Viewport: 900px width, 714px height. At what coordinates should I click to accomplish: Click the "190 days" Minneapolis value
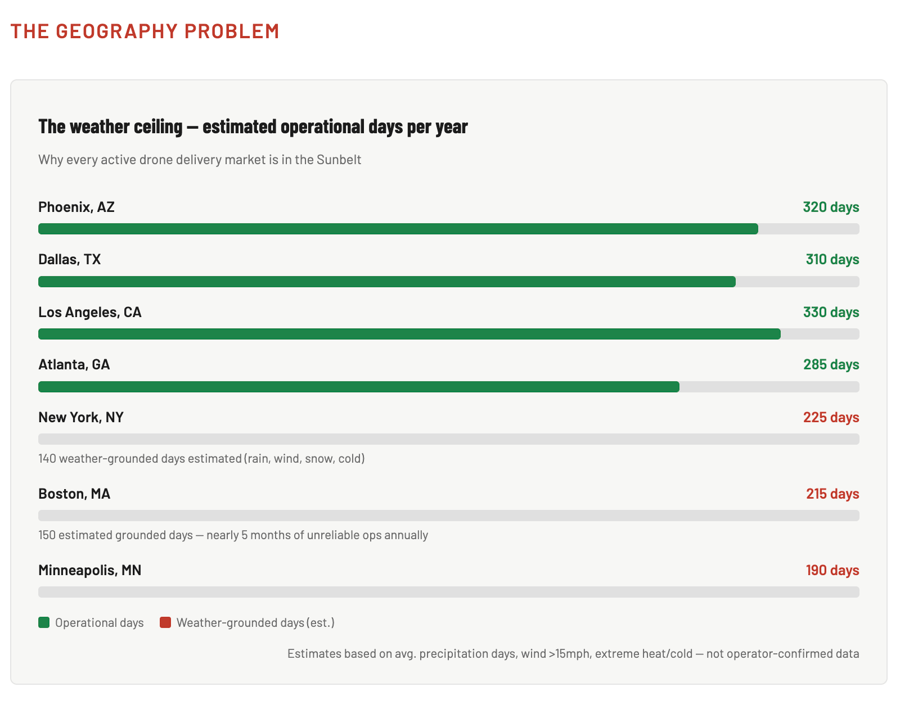tap(832, 570)
